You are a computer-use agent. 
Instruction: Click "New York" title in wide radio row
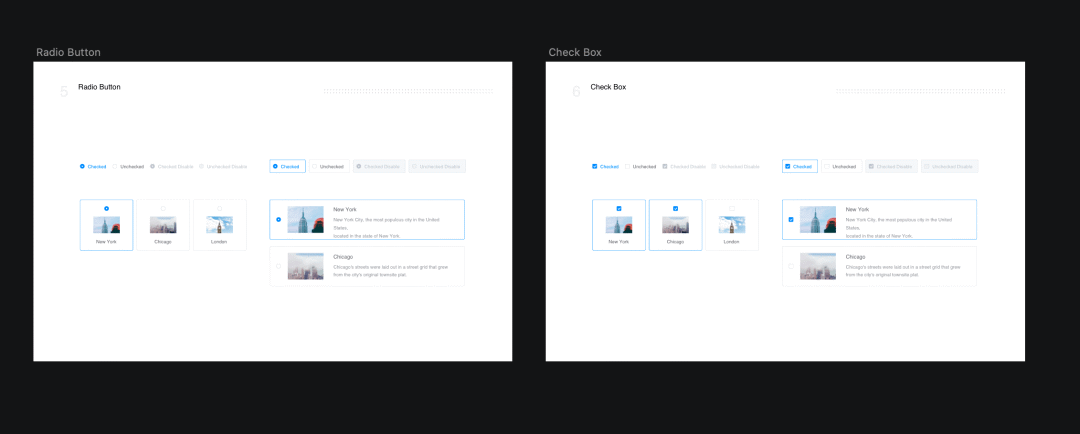[344, 209]
